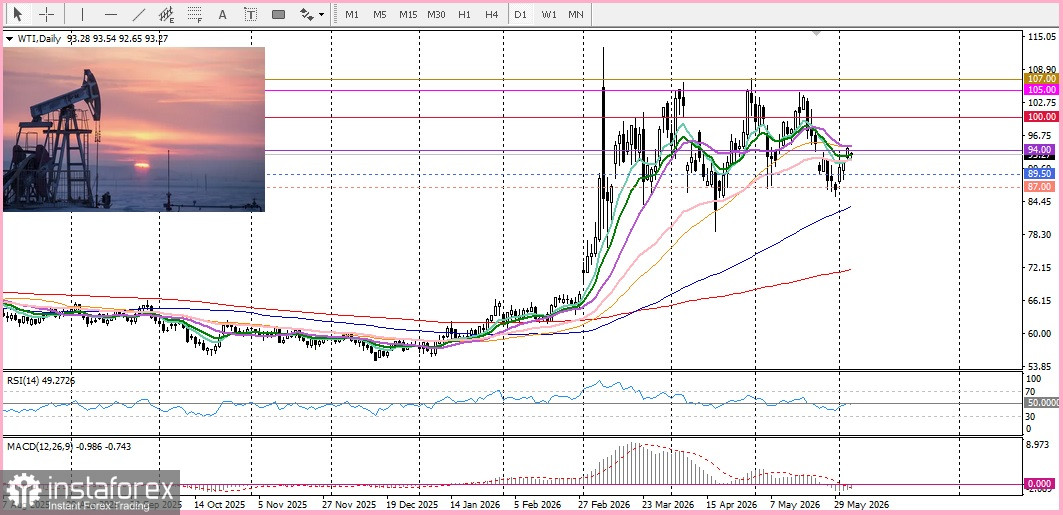Click the 14 Oct 2025 date label

[220, 505]
